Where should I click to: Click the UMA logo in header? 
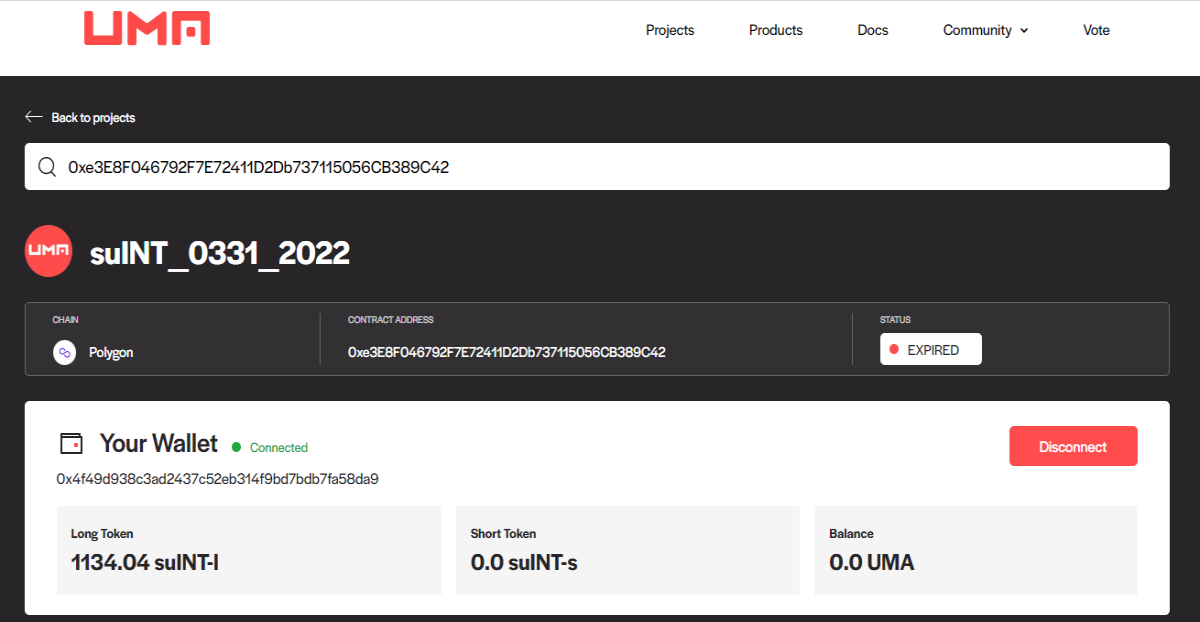coord(147,28)
